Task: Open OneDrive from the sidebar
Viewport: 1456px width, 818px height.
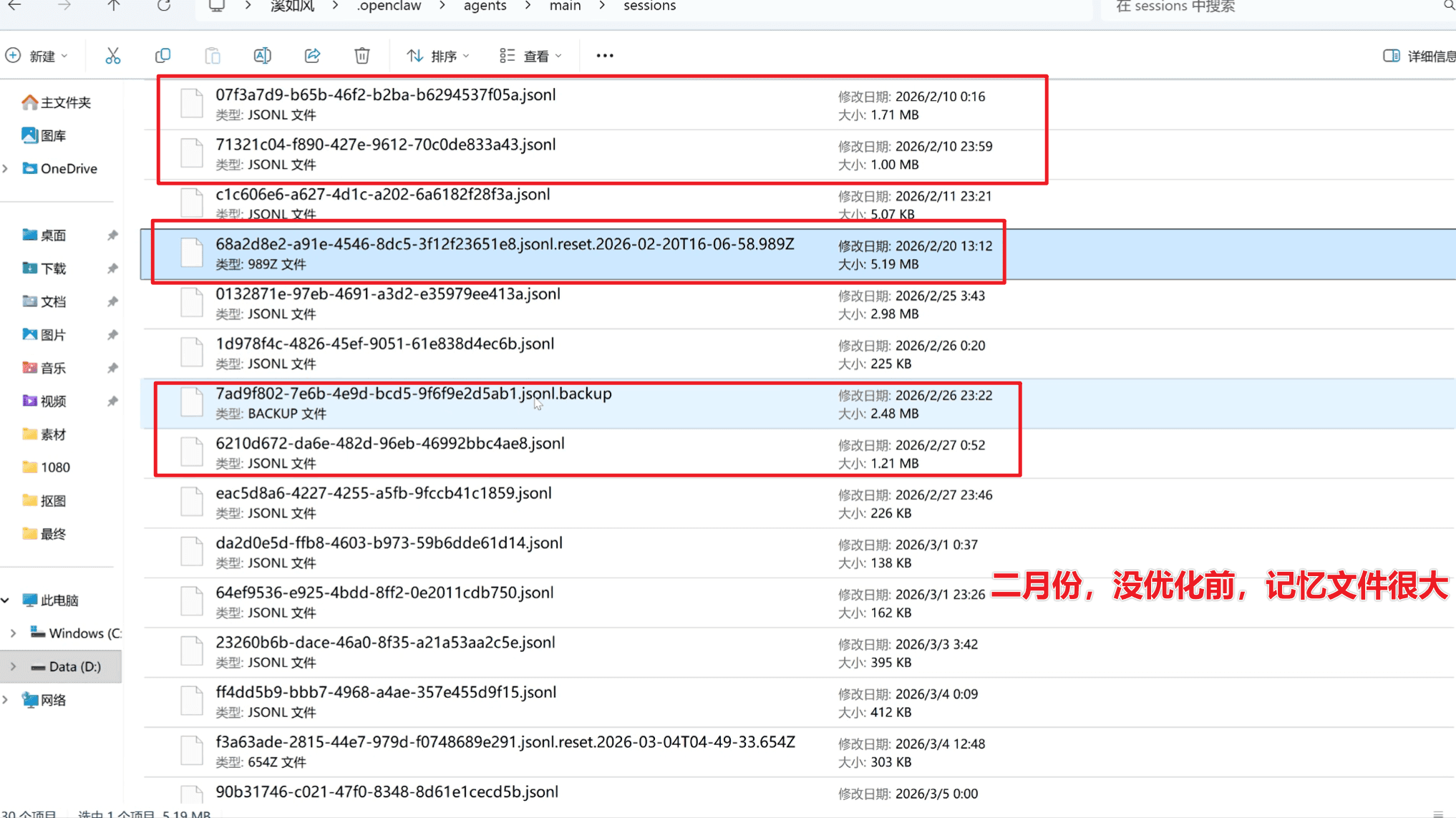Action: pos(69,168)
